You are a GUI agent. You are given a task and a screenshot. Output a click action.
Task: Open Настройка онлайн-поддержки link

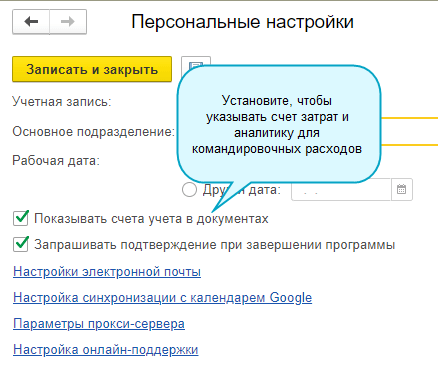click(106, 350)
